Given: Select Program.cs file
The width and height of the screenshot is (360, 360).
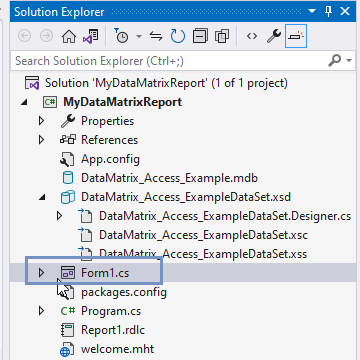Looking at the screenshot, I should click(x=111, y=311).
